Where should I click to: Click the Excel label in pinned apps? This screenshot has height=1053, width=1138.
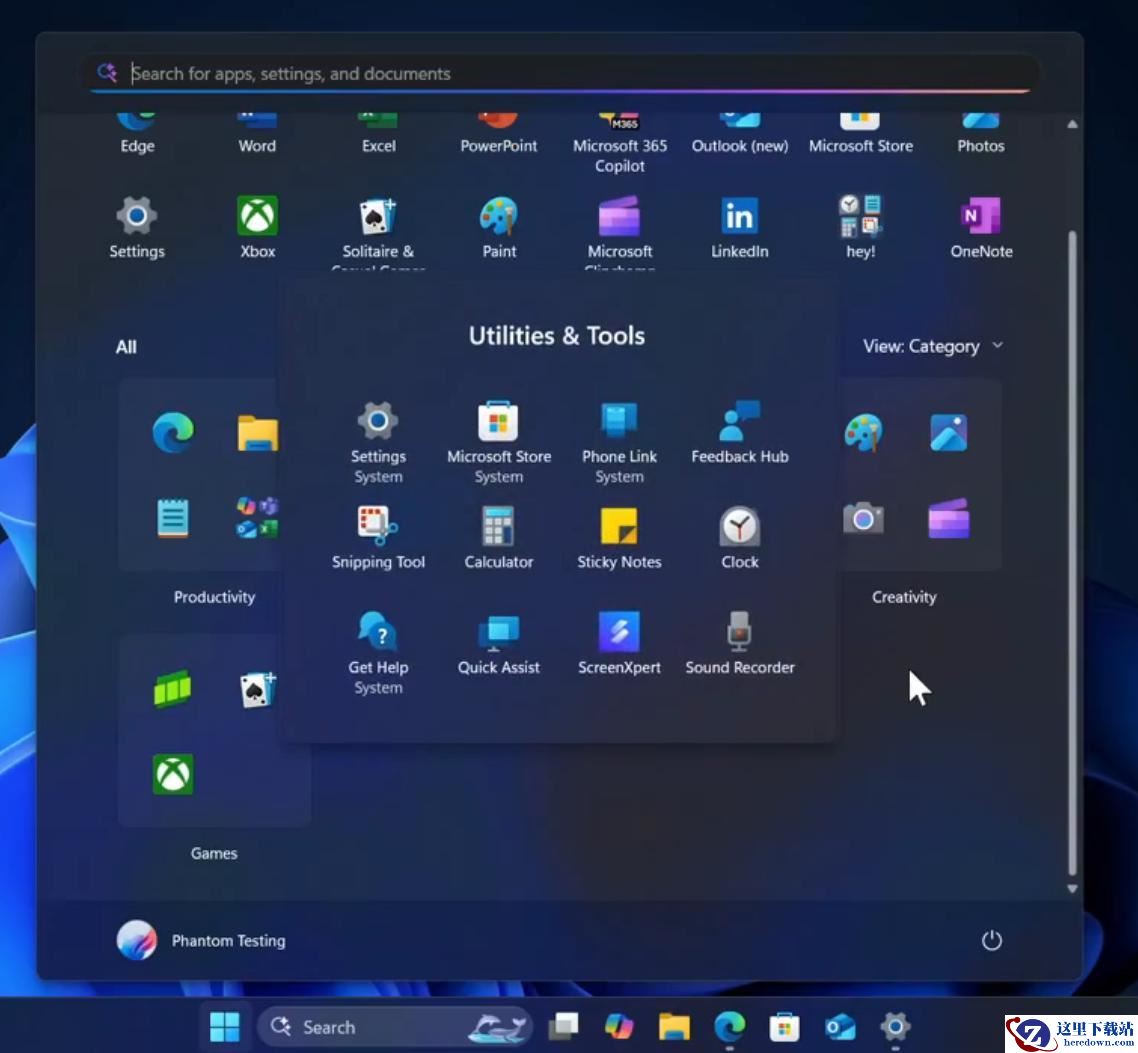point(379,146)
